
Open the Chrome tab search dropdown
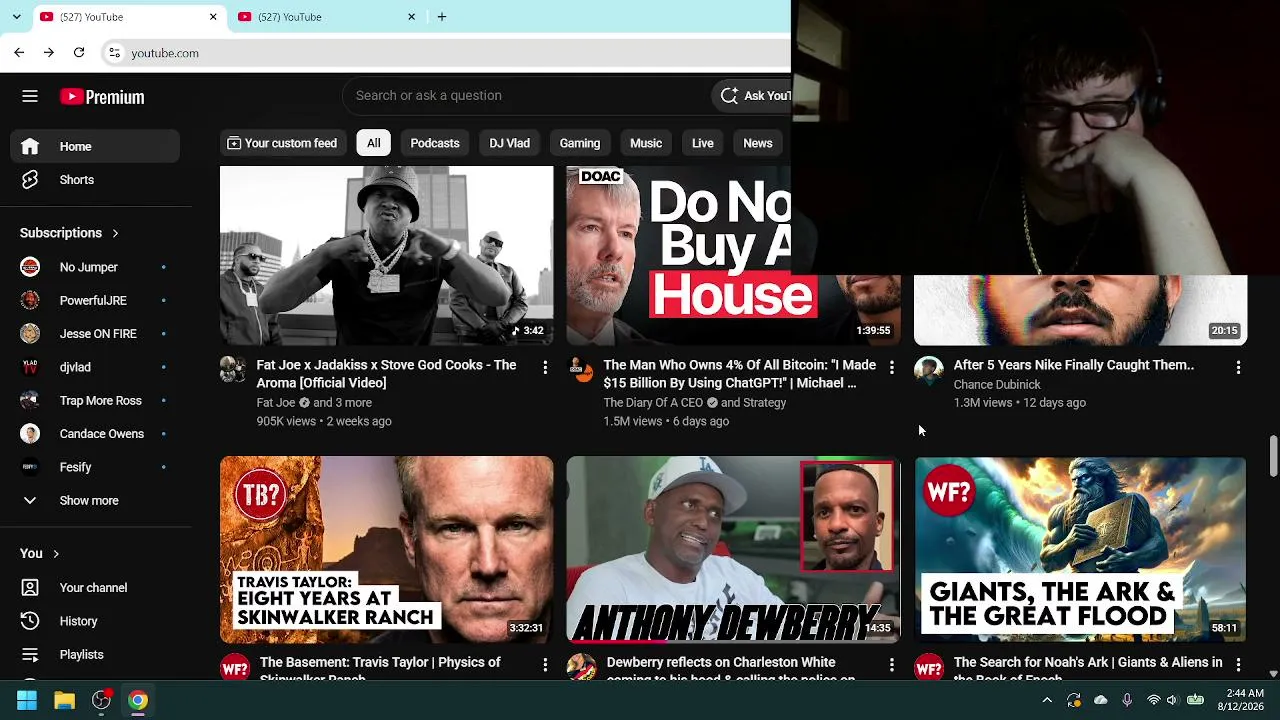pyautogui.click(x=16, y=17)
